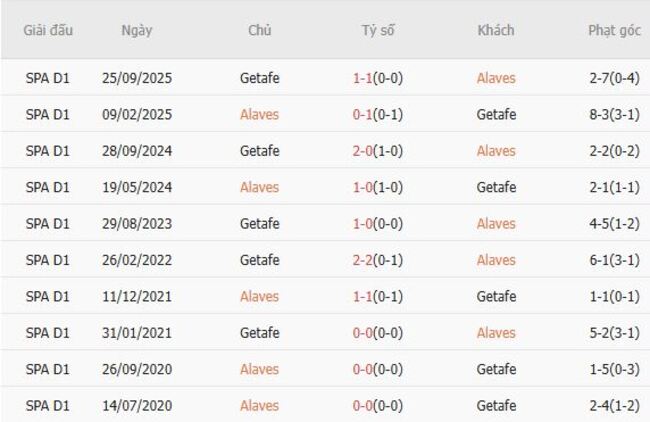The image size is (650, 422).
Task: Click home team Alaves in the 14/07/2020 row
Action: tap(260, 405)
